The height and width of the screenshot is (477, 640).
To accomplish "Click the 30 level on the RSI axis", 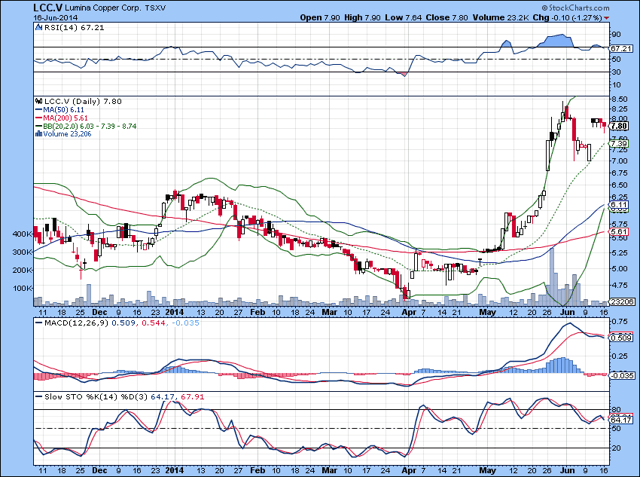I will tap(616, 72).
